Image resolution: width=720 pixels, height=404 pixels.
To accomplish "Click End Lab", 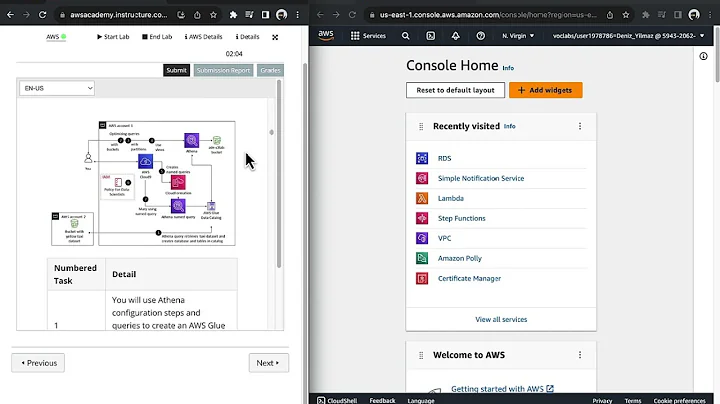I will (157, 37).
